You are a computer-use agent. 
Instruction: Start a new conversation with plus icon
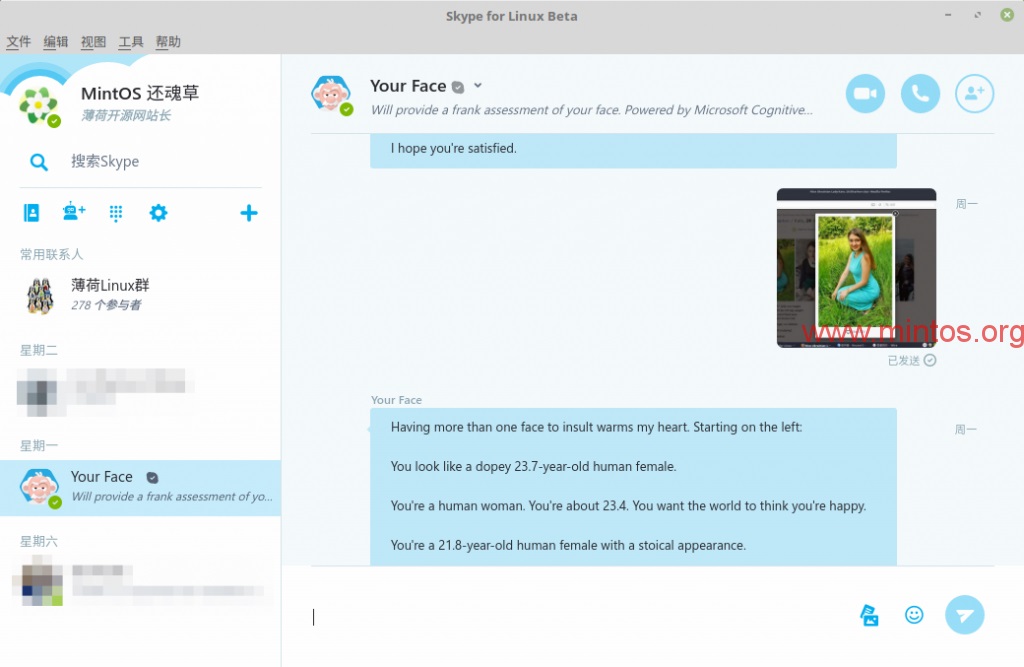pyautogui.click(x=249, y=212)
